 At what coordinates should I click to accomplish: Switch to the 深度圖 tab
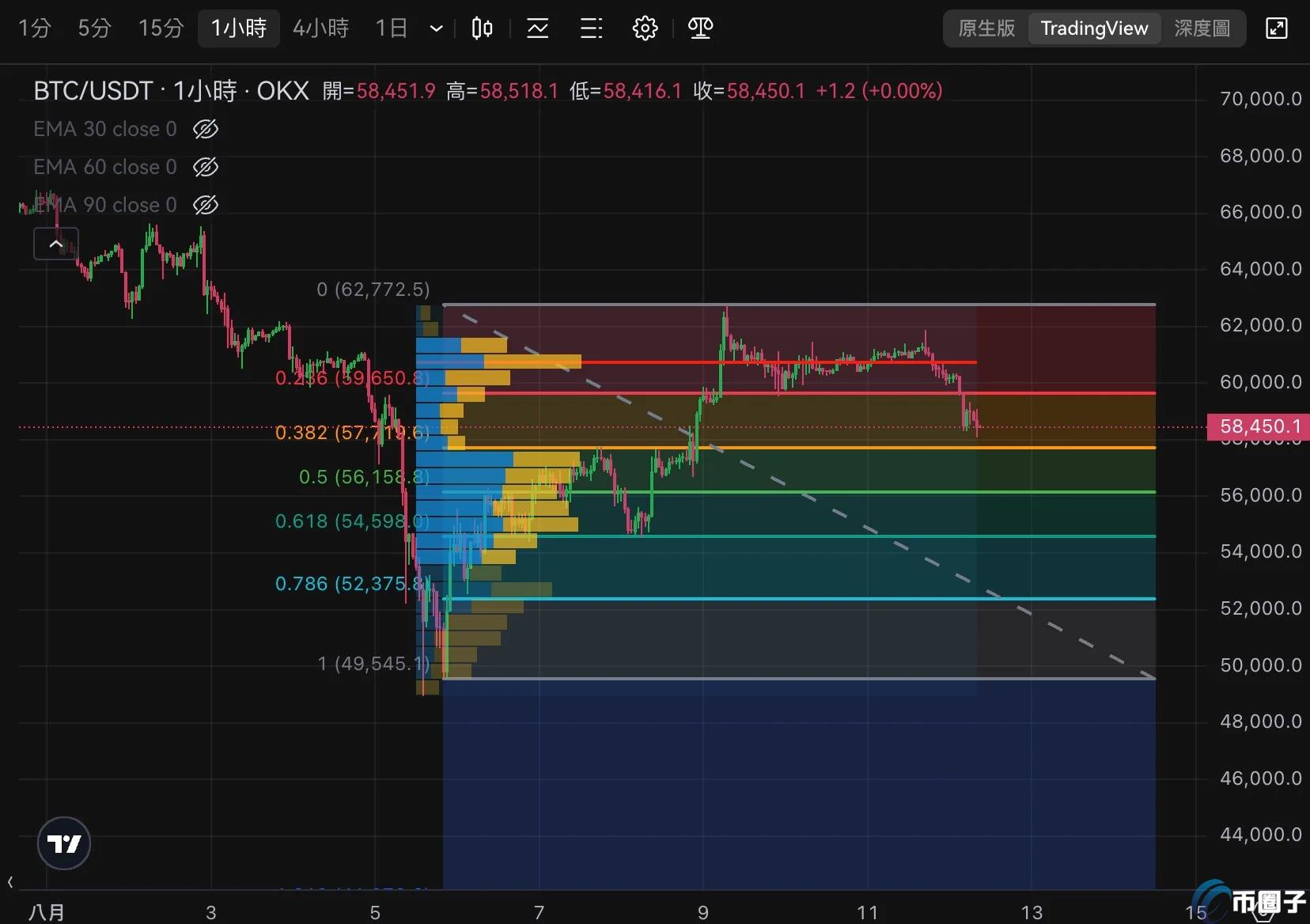point(1202,28)
